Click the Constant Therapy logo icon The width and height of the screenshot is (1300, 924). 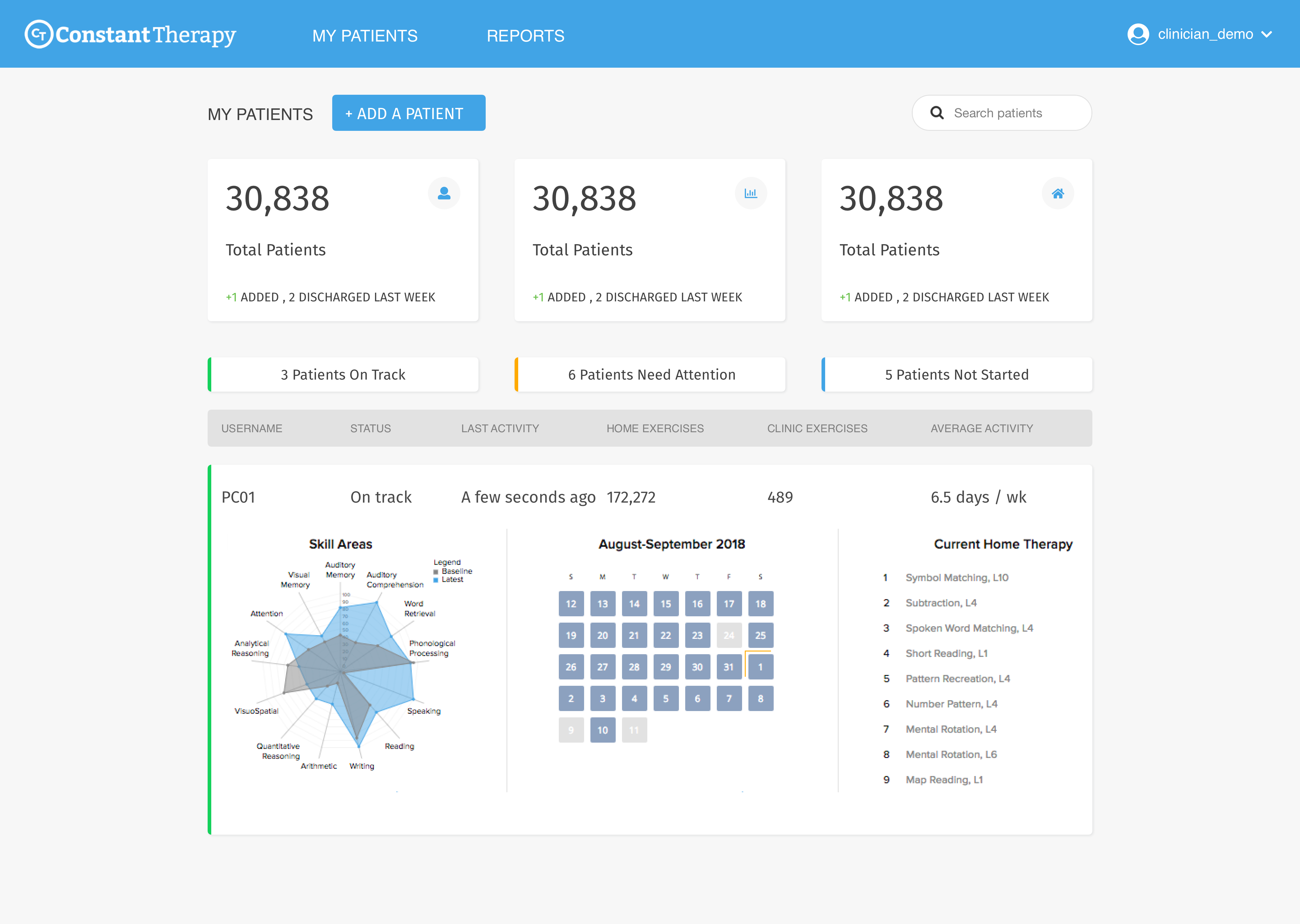(x=39, y=35)
